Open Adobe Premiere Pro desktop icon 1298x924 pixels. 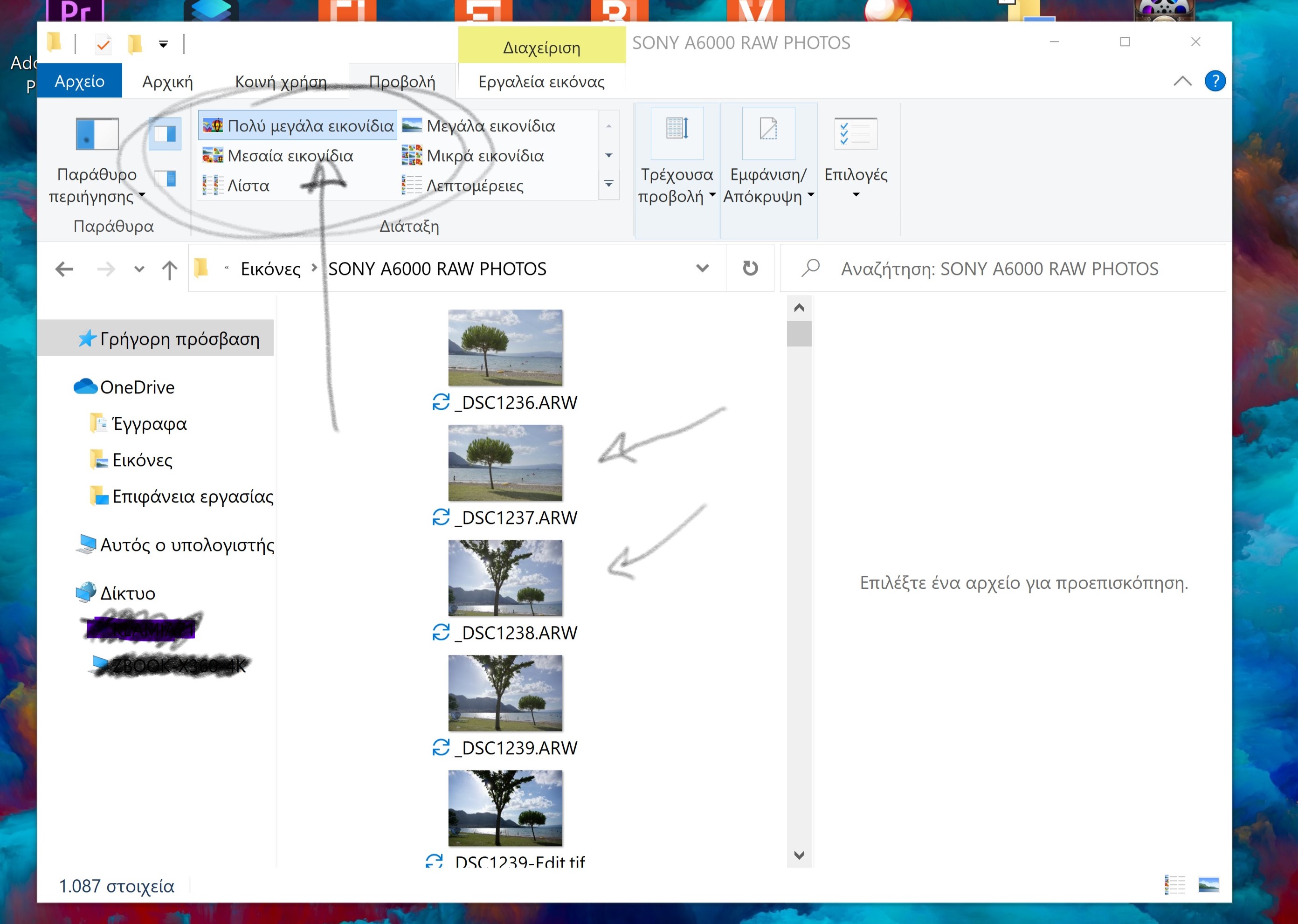click(75, 10)
